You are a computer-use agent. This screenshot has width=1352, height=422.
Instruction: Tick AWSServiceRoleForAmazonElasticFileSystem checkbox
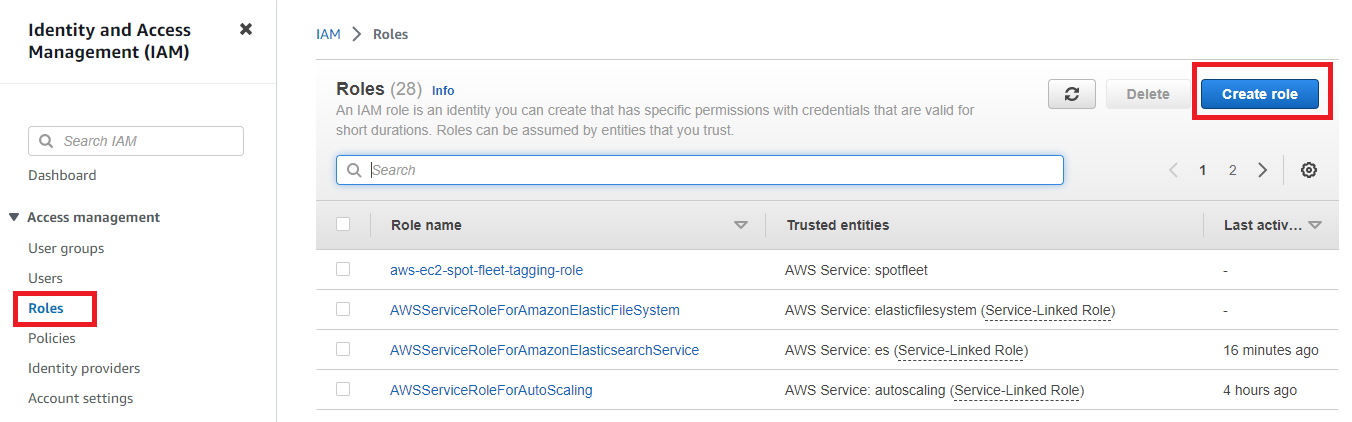(x=343, y=310)
